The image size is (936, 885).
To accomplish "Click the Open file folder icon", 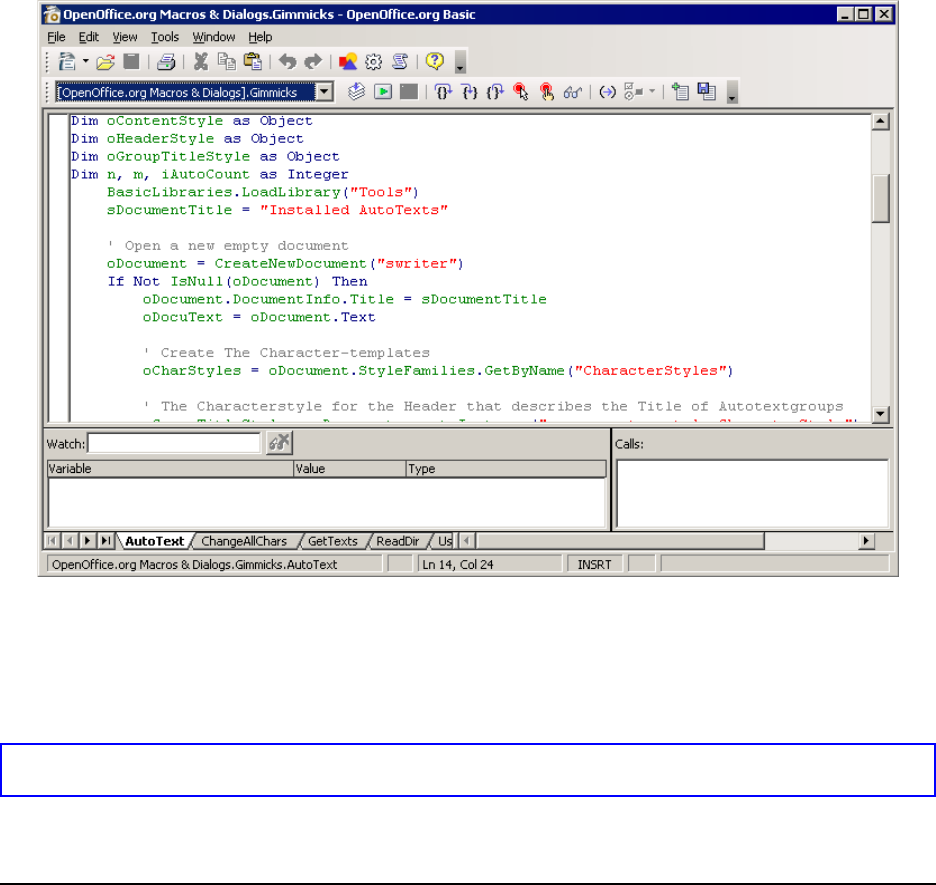I will point(105,61).
